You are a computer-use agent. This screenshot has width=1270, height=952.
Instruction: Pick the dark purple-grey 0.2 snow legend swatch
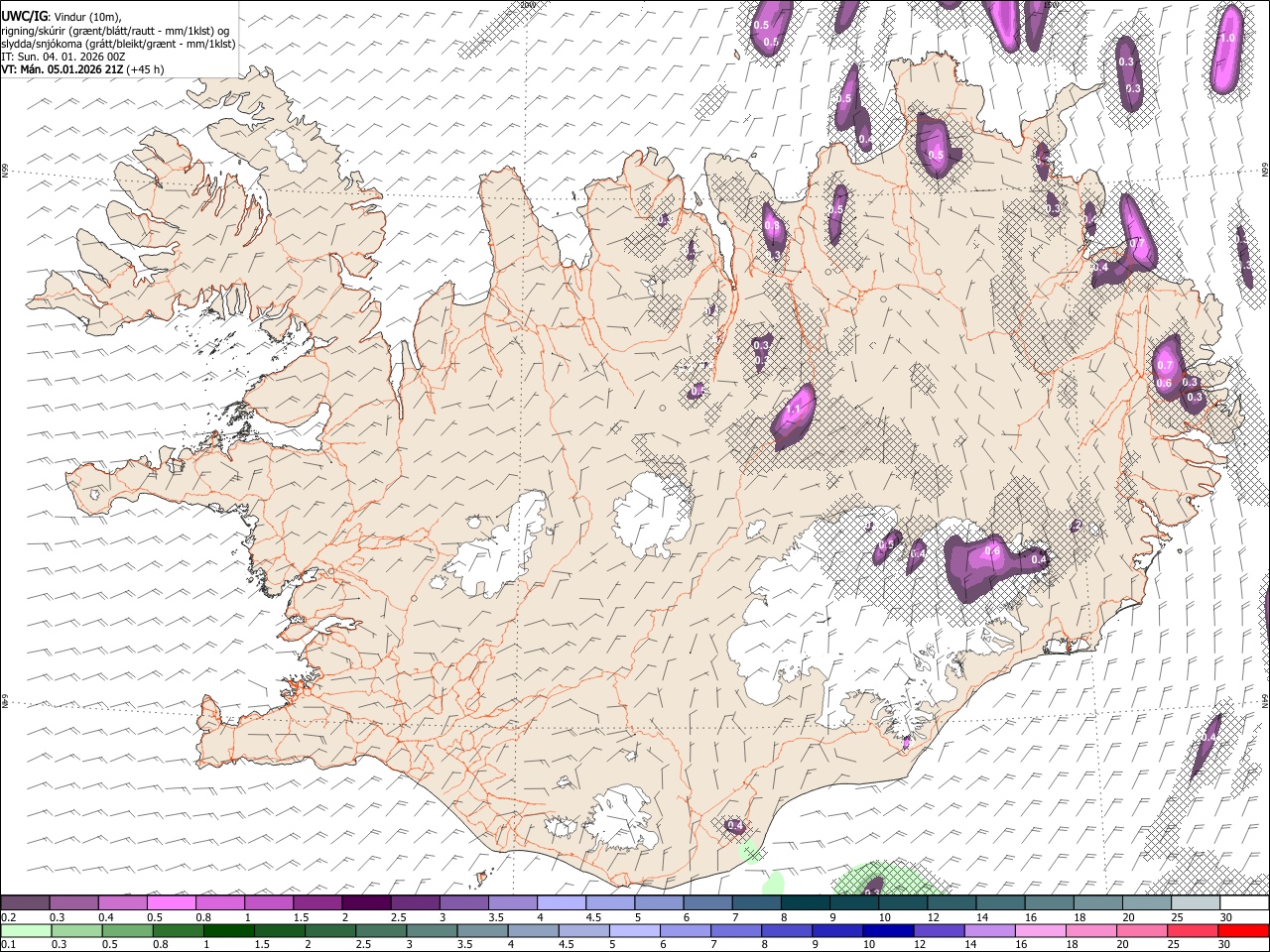(26, 902)
